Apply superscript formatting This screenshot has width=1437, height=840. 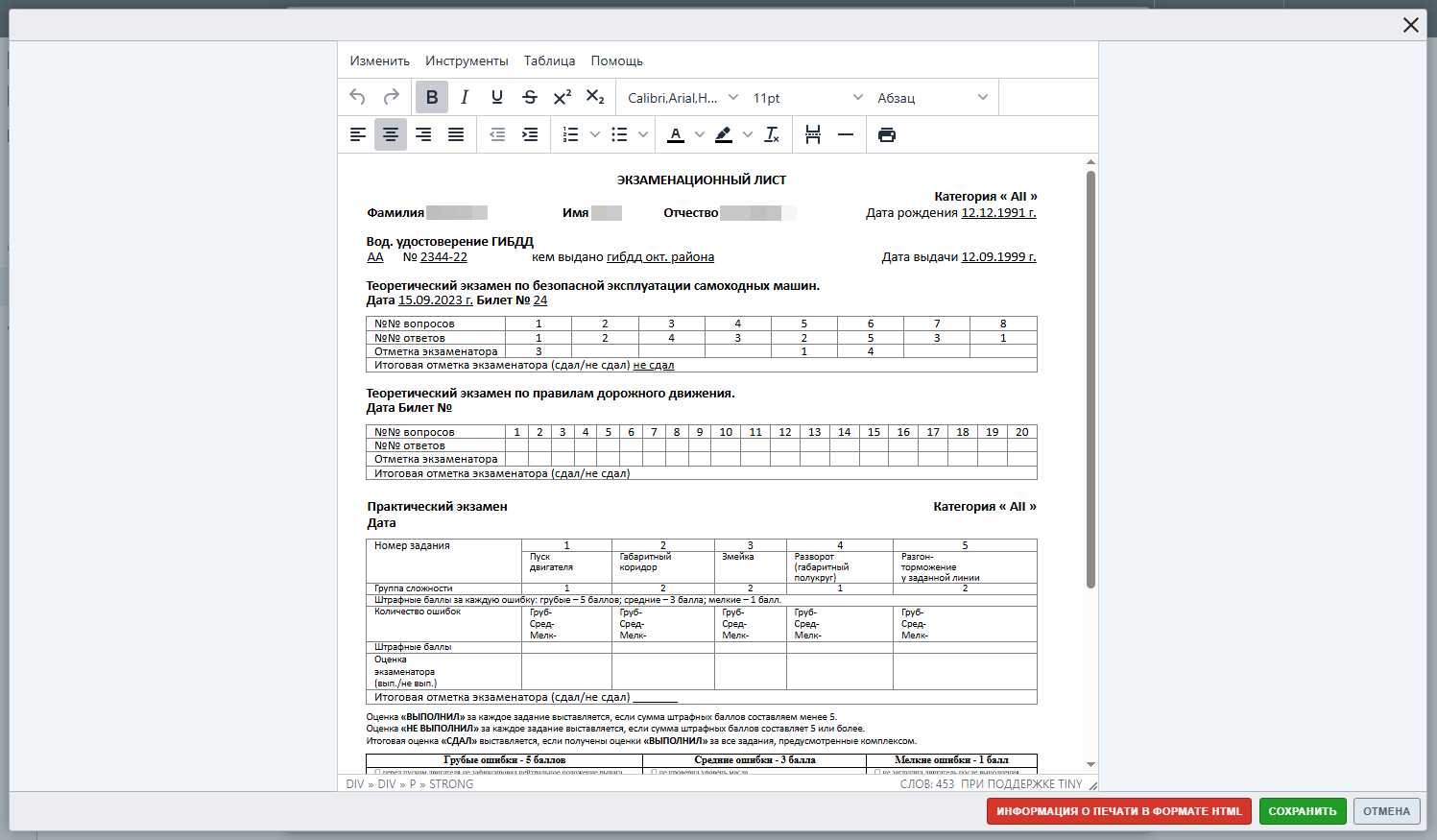click(x=563, y=97)
